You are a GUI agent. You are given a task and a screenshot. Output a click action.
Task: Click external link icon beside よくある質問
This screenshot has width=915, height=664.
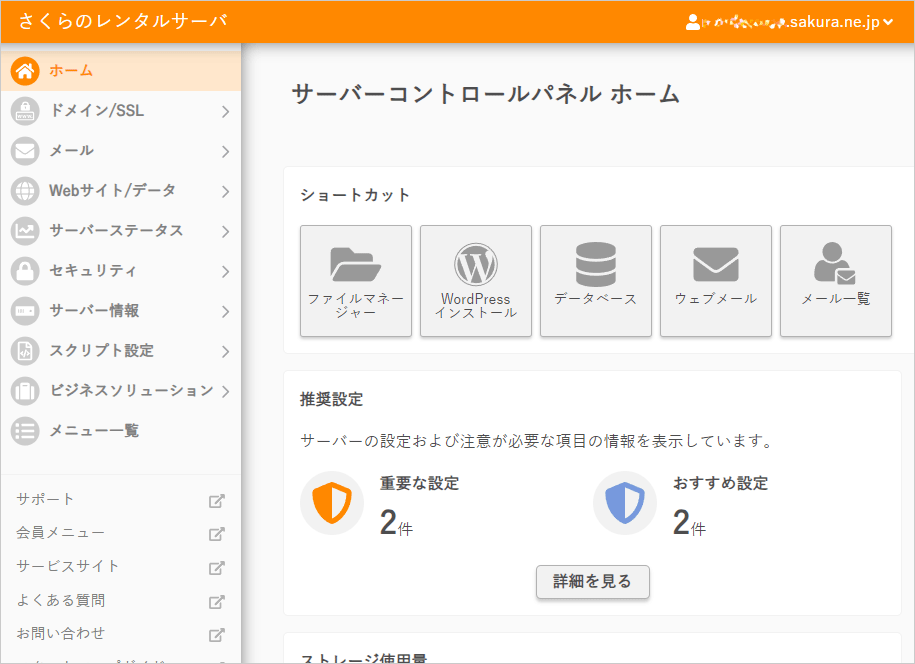(216, 602)
